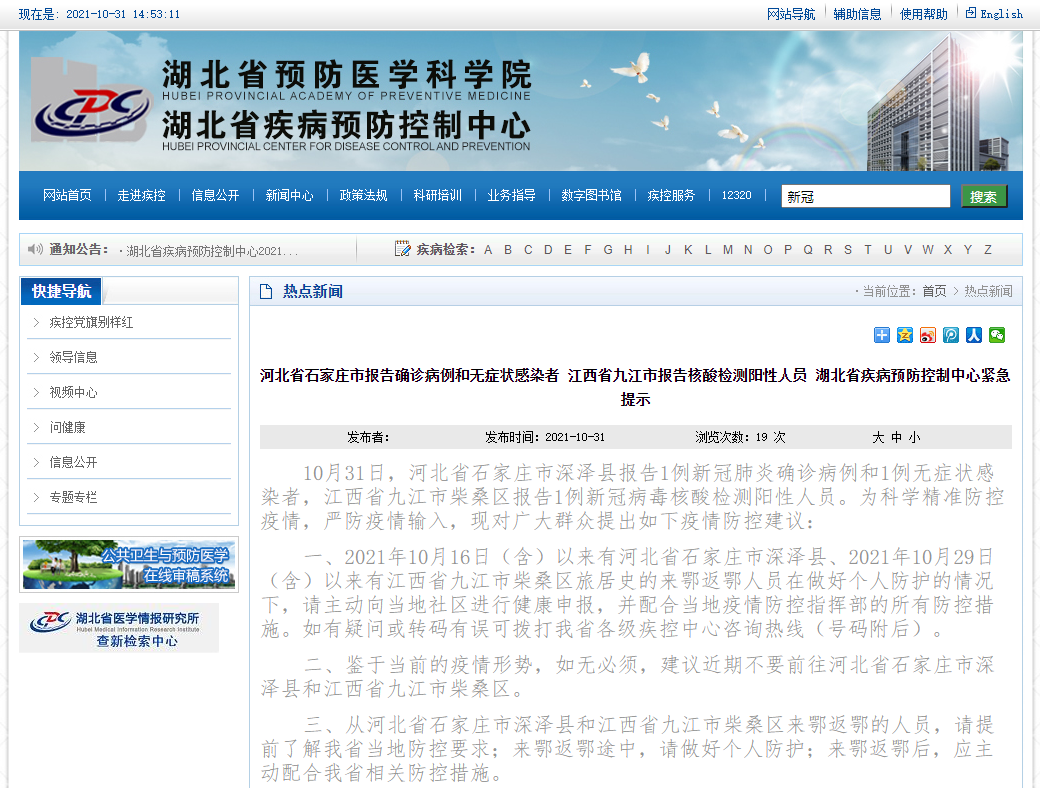Select disease index letter W
Screen dimensions: 1040x788
coord(927,250)
